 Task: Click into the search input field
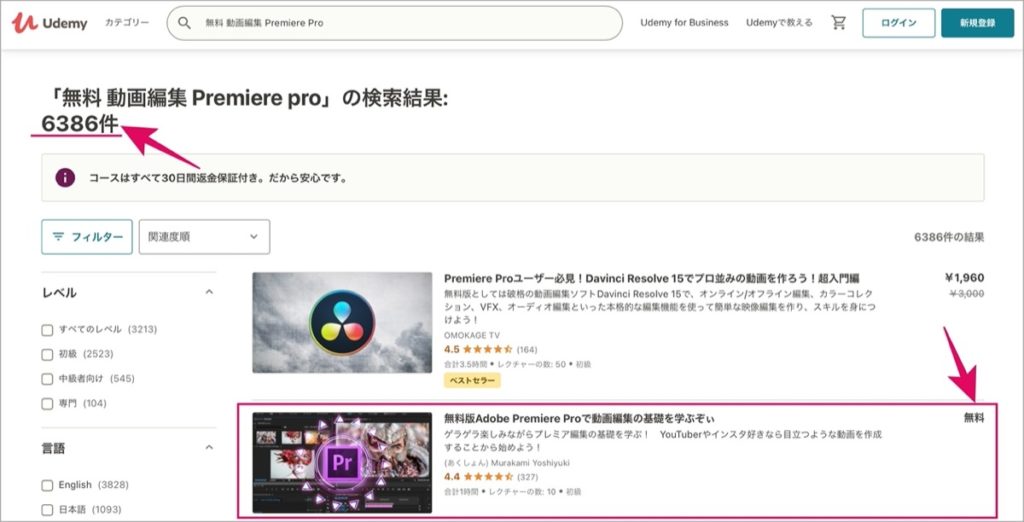[x=394, y=24]
